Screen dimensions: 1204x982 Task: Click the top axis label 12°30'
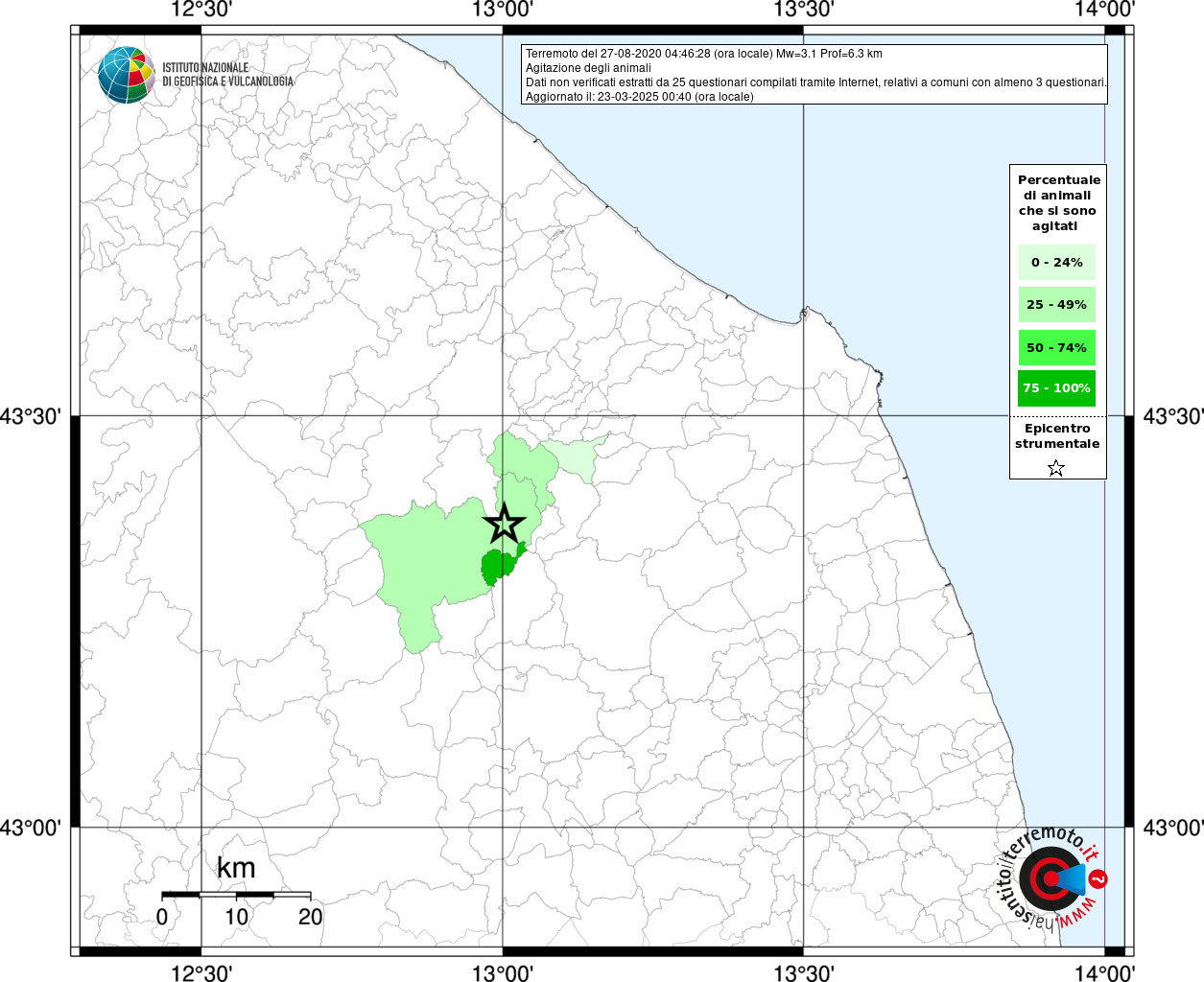point(202,10)
